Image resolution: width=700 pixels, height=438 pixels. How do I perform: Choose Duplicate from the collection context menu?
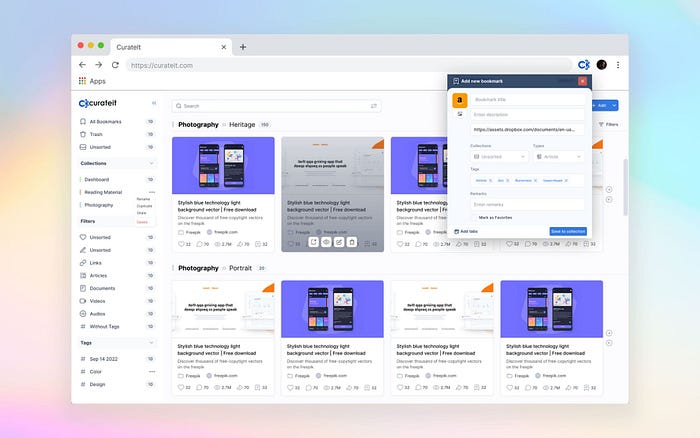[x=144, y=206]
